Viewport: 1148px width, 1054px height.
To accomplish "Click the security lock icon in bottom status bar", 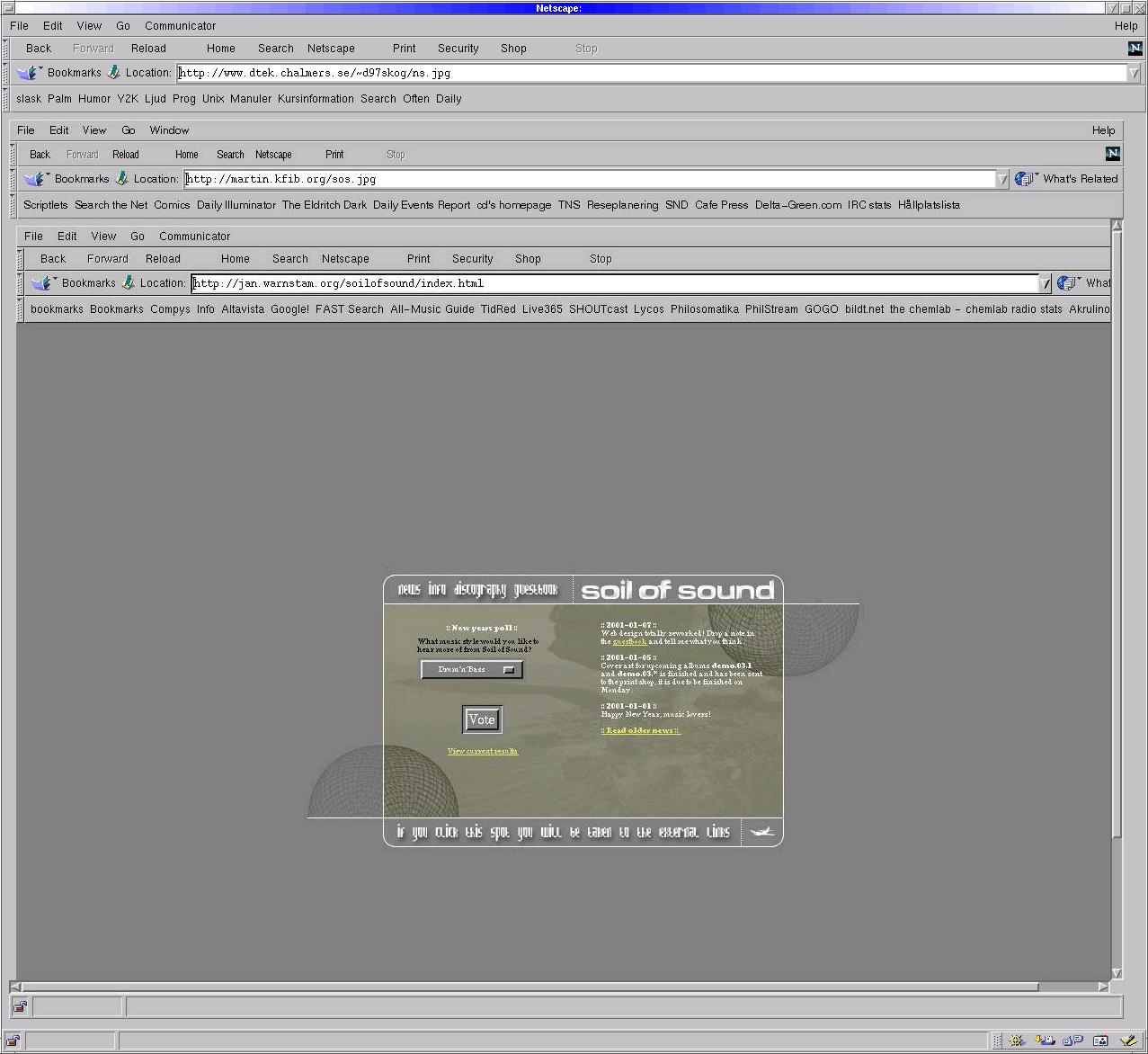I will (x=13, y=1041).
